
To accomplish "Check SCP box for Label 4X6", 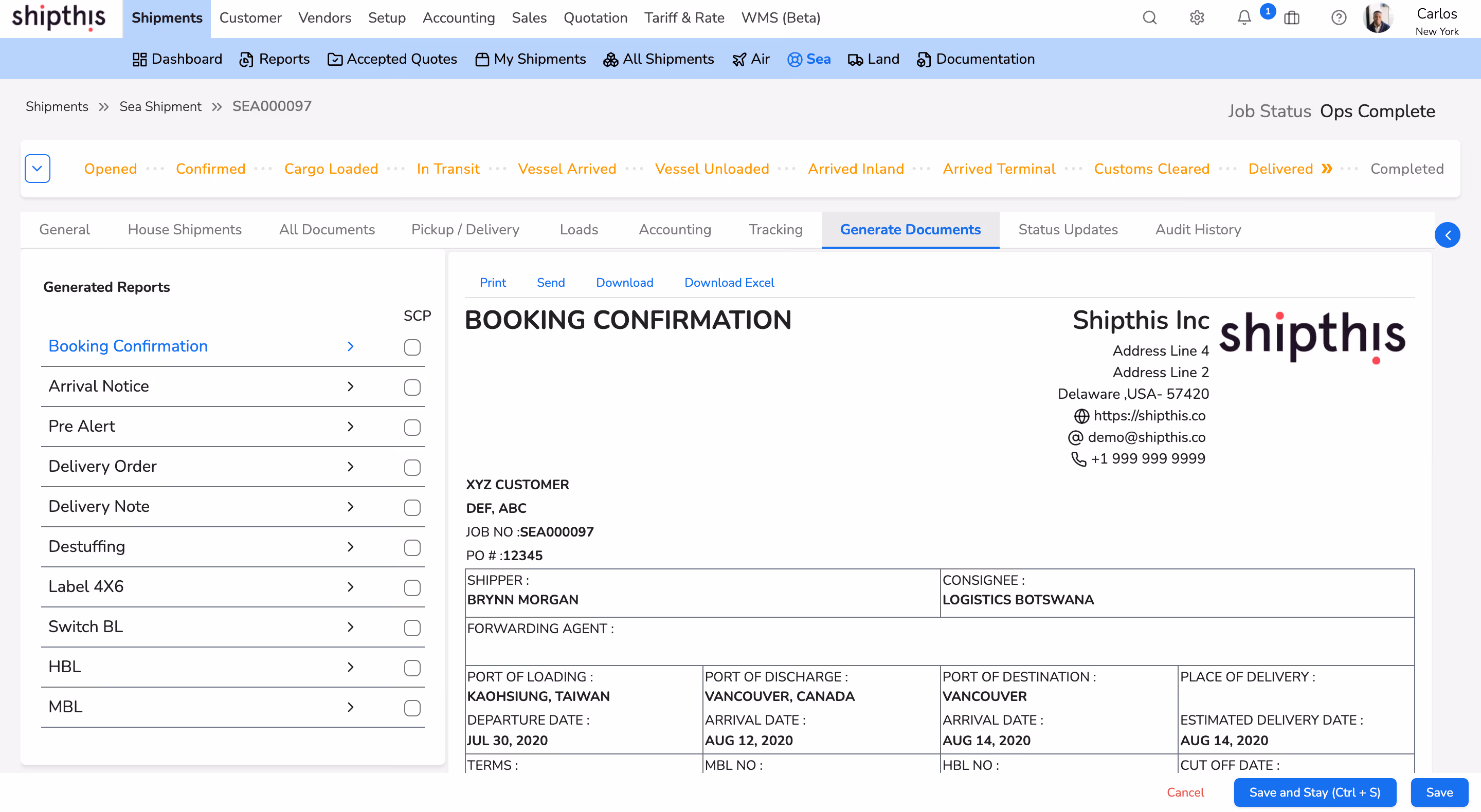I will pyautogui.click(x=412, y=588).
